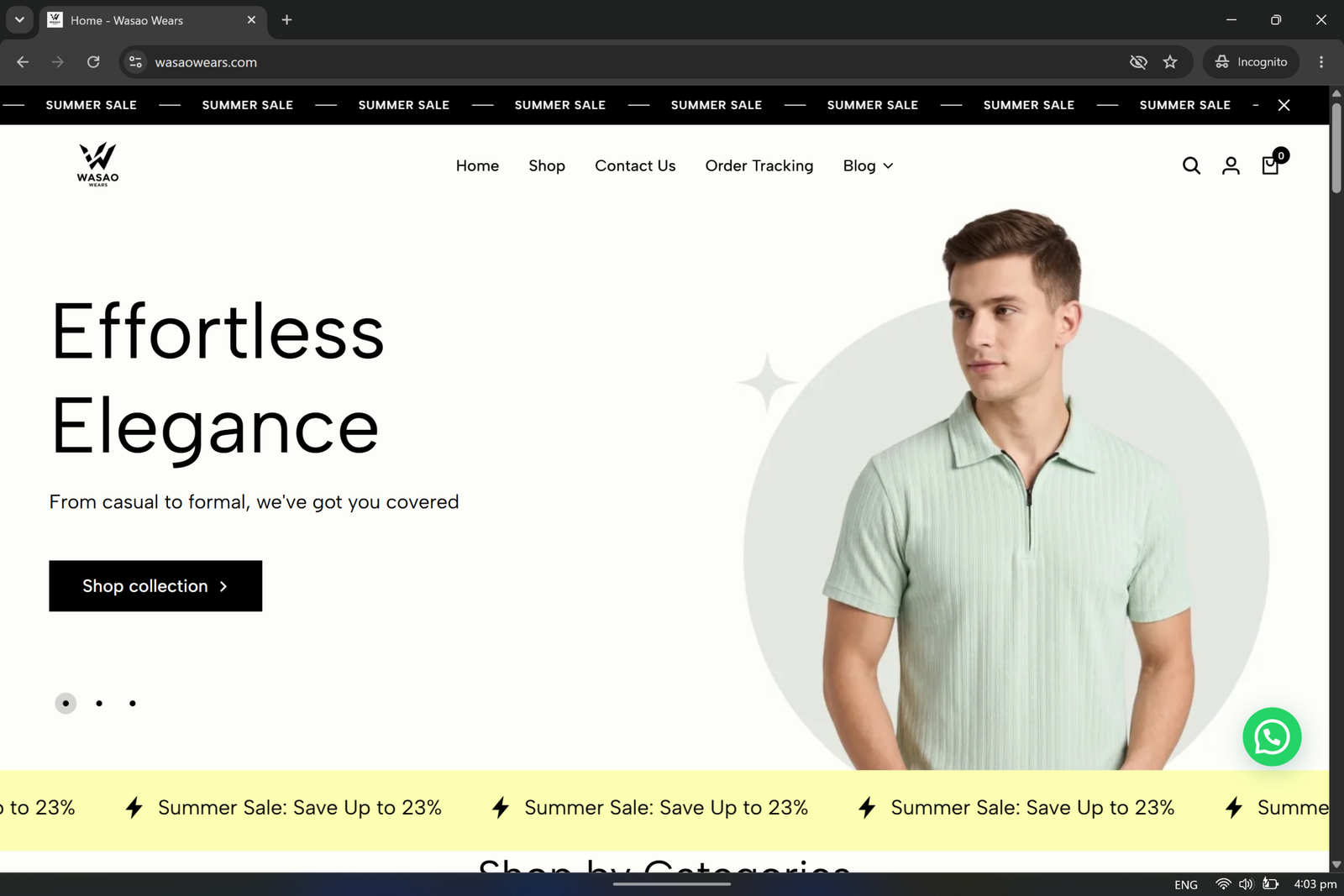Reload the page
Viewport: 1344px width, 896px height.
coord(93,62)
